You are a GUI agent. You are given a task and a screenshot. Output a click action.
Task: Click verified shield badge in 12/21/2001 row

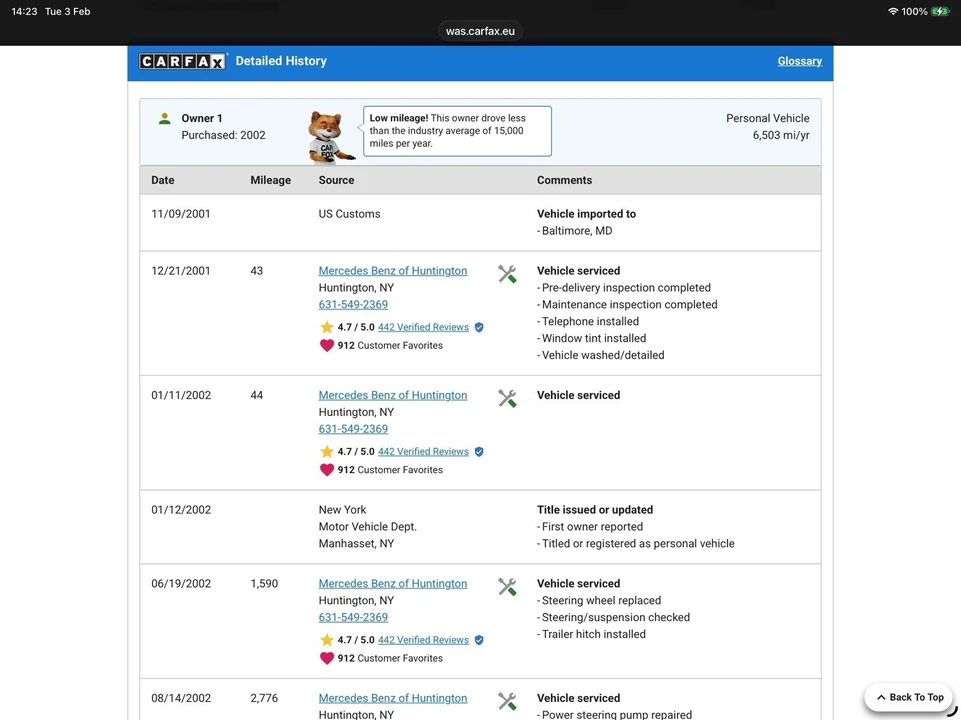pos(479,327)
